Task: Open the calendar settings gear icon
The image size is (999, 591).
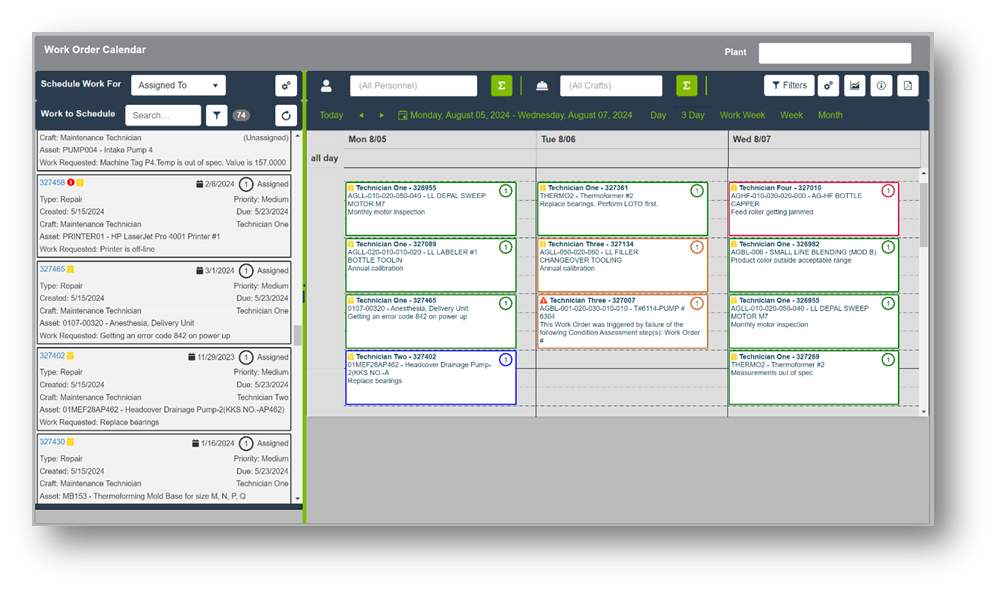Action: point(828,86)
